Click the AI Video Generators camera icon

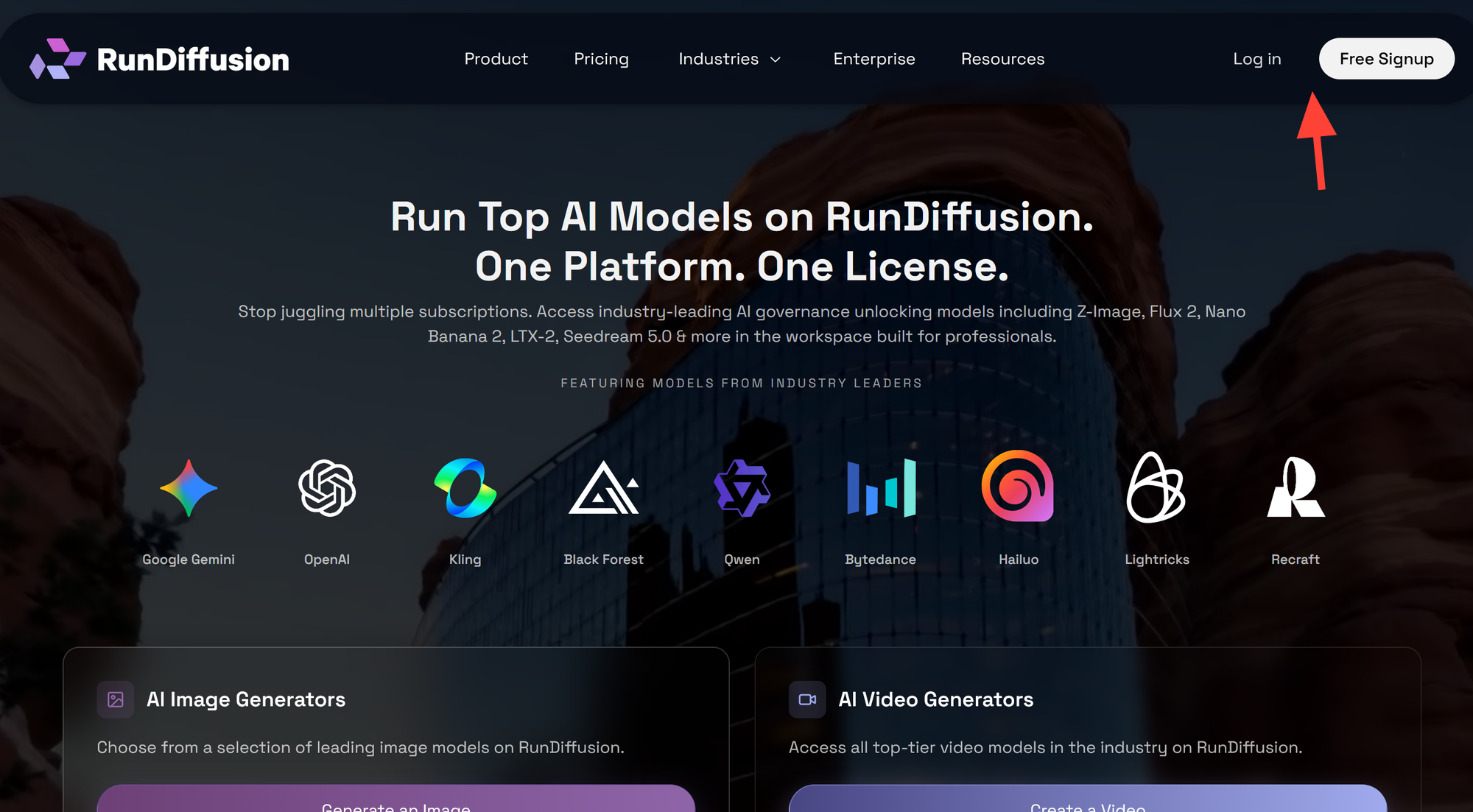pyautogui.click(x=807, y=699)
